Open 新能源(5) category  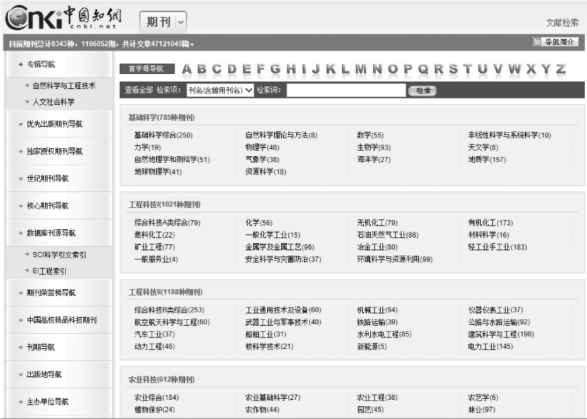click(372, 346)
